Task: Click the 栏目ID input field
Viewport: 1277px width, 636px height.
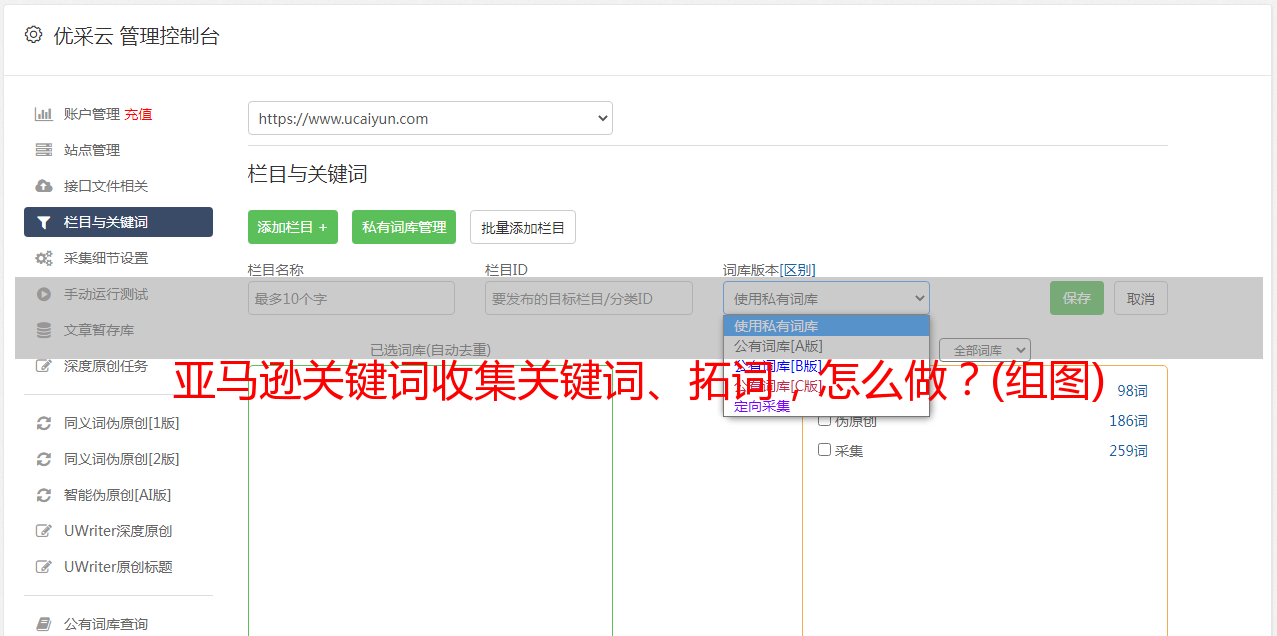Action: 589,298
